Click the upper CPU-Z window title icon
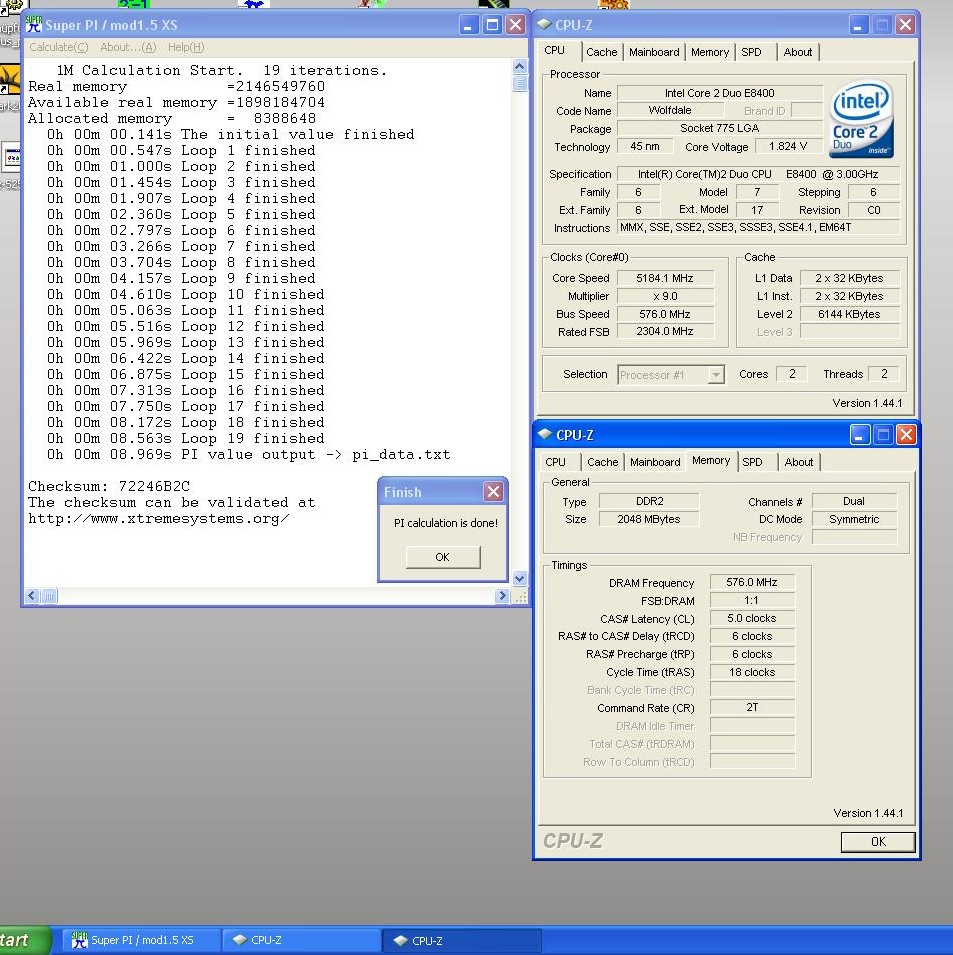The width and height of the screenshot is (953, 955). pos(544,25)
